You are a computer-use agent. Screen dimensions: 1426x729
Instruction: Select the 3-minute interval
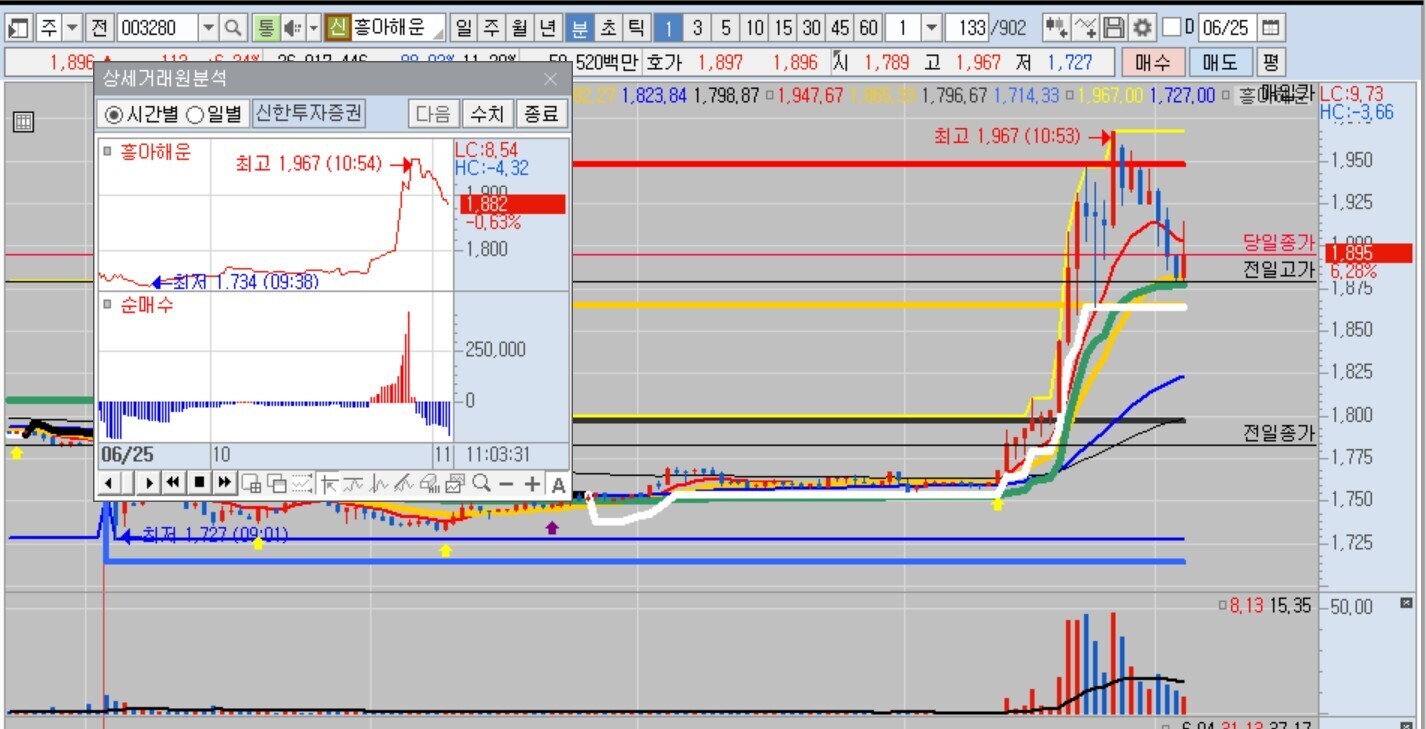697,27
